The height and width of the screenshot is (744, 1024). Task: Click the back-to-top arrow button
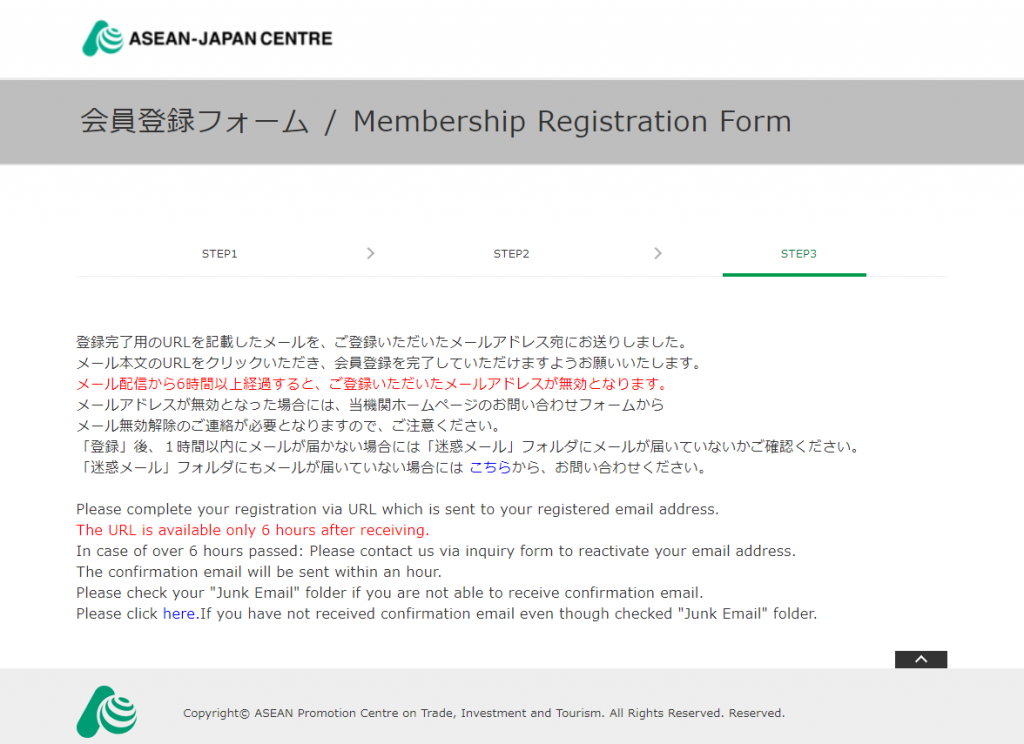pyautogui.click(x=921, y=659)
